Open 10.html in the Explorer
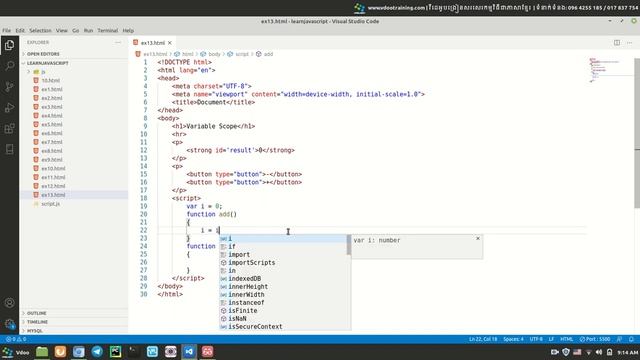Image resolution: width=640 pixels, height=360 pixels. click(51, 80)
